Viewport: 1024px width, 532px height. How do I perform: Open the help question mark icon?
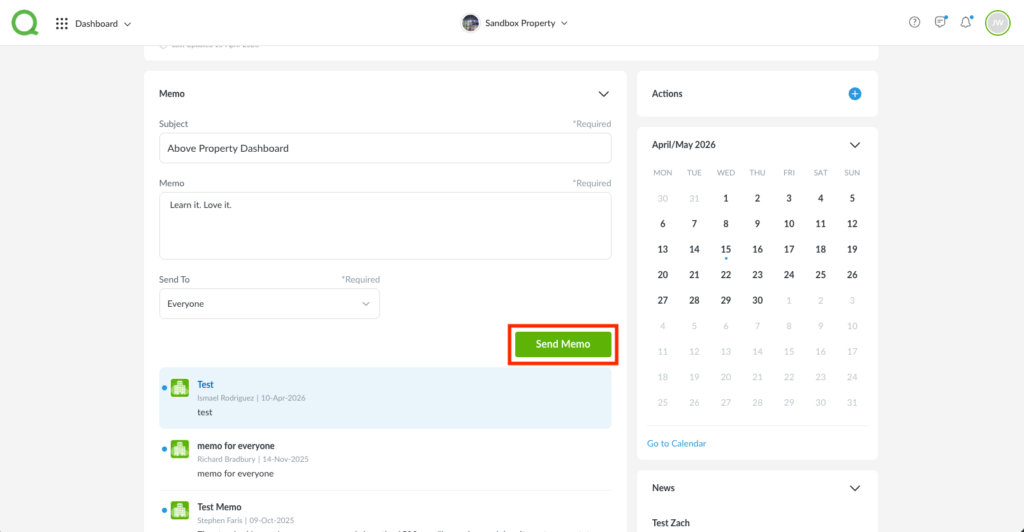(x=914, y=23)
